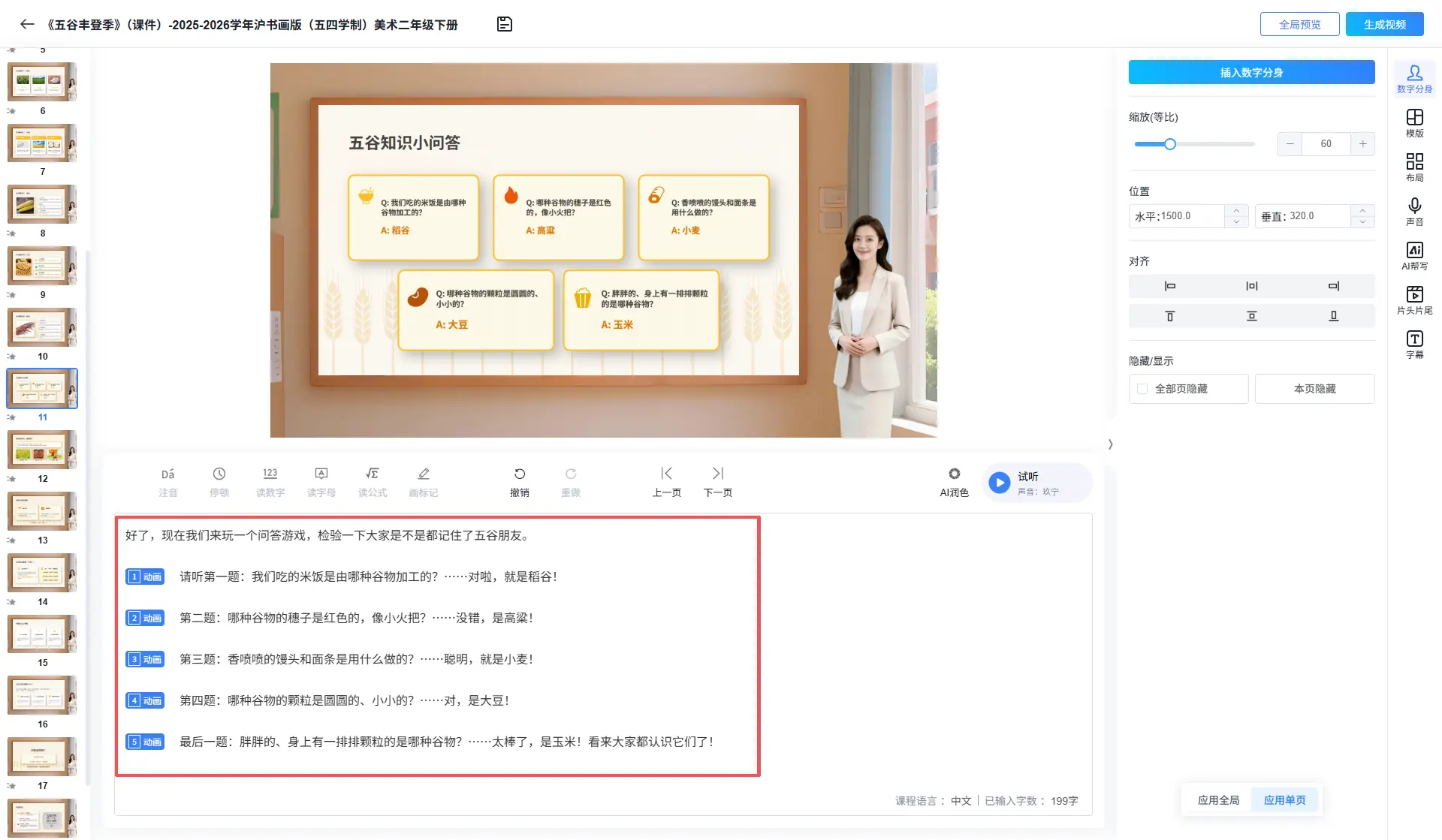Align avatar vertically centered

[1251, 316]
